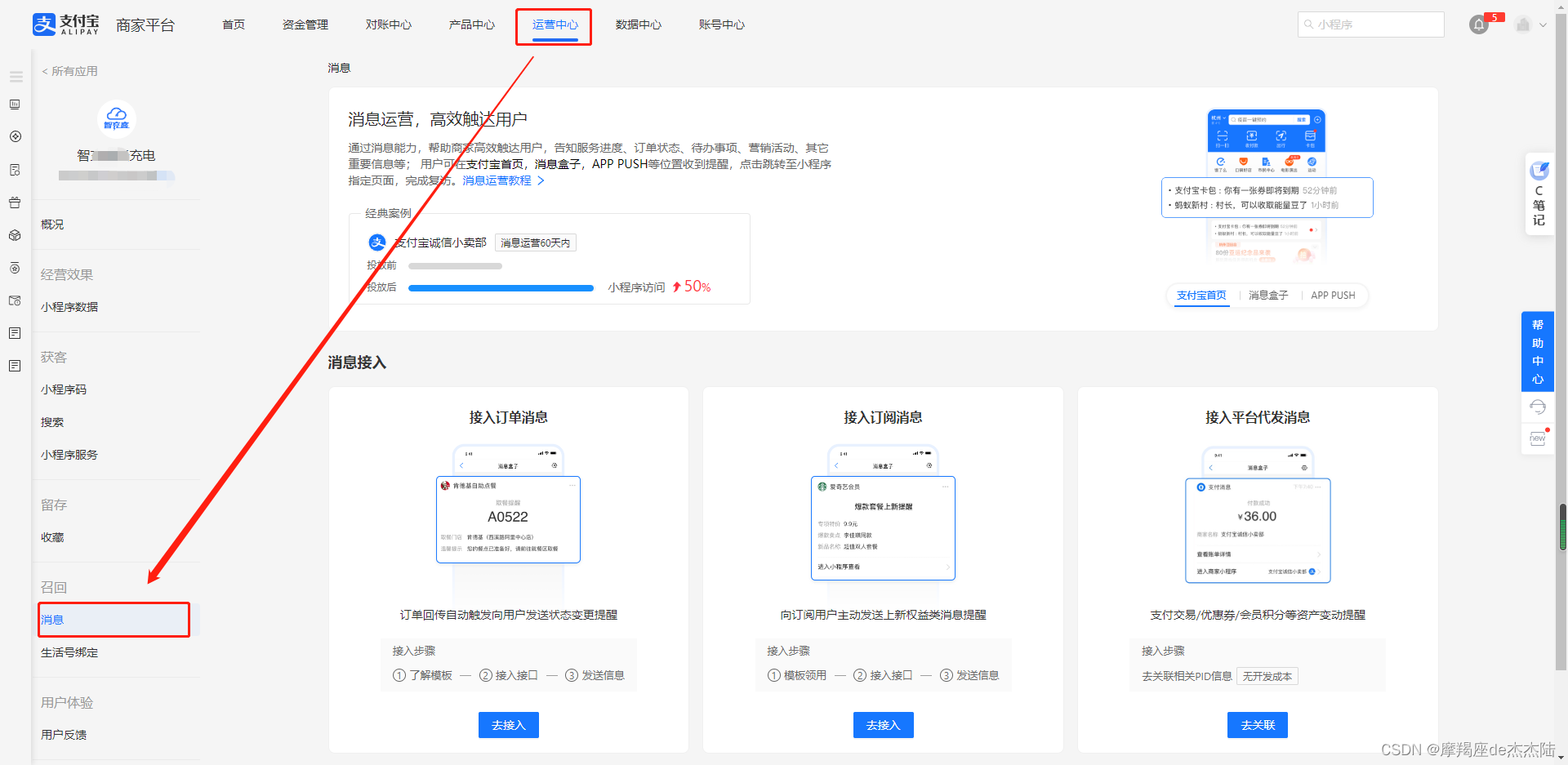1568x765 pixels.
Task: Open the 'new' floating icon
Action: (1538, 438)
